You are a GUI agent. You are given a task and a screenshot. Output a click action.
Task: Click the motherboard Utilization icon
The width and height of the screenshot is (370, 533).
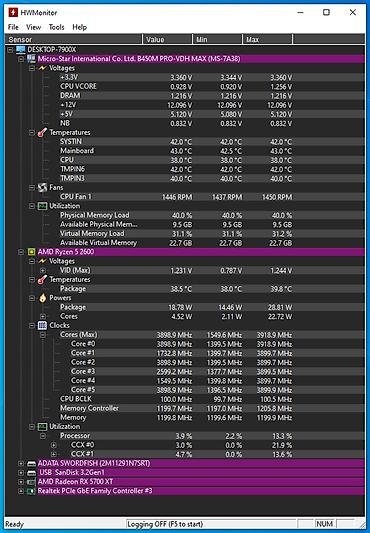pyautogui.click(x=42, y=206)
